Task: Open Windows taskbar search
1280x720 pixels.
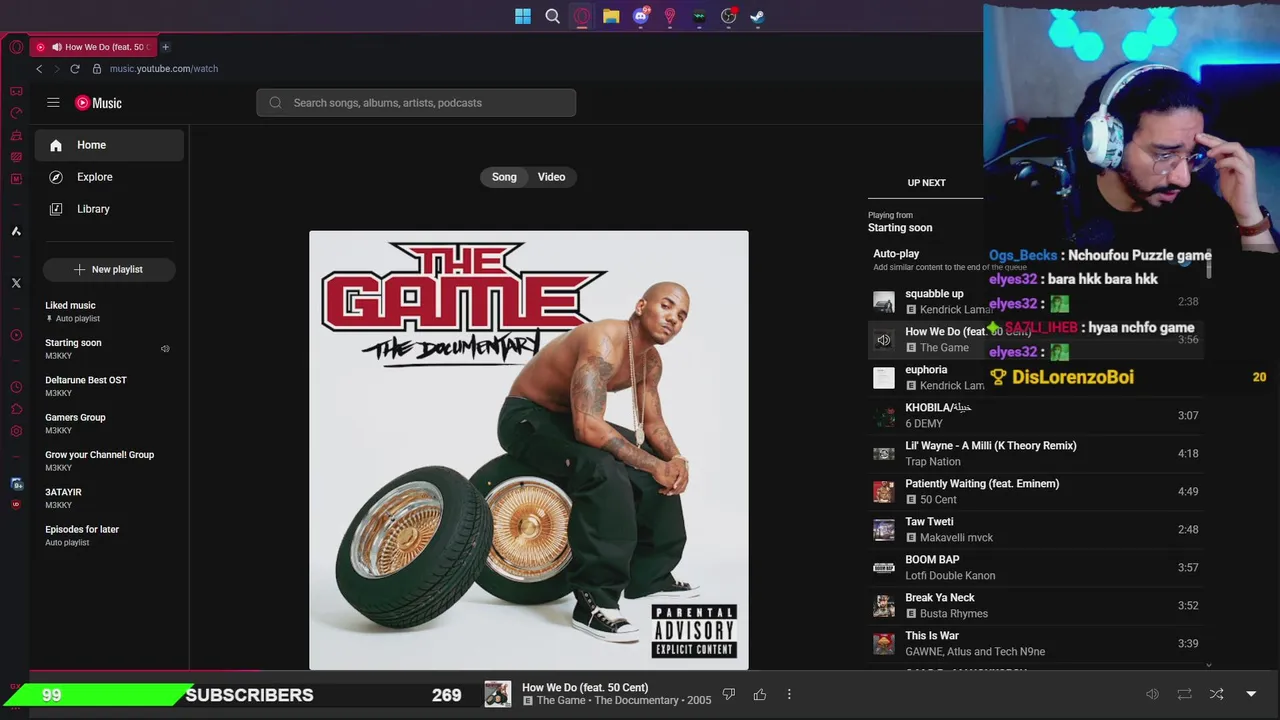Action: point(552,16)
